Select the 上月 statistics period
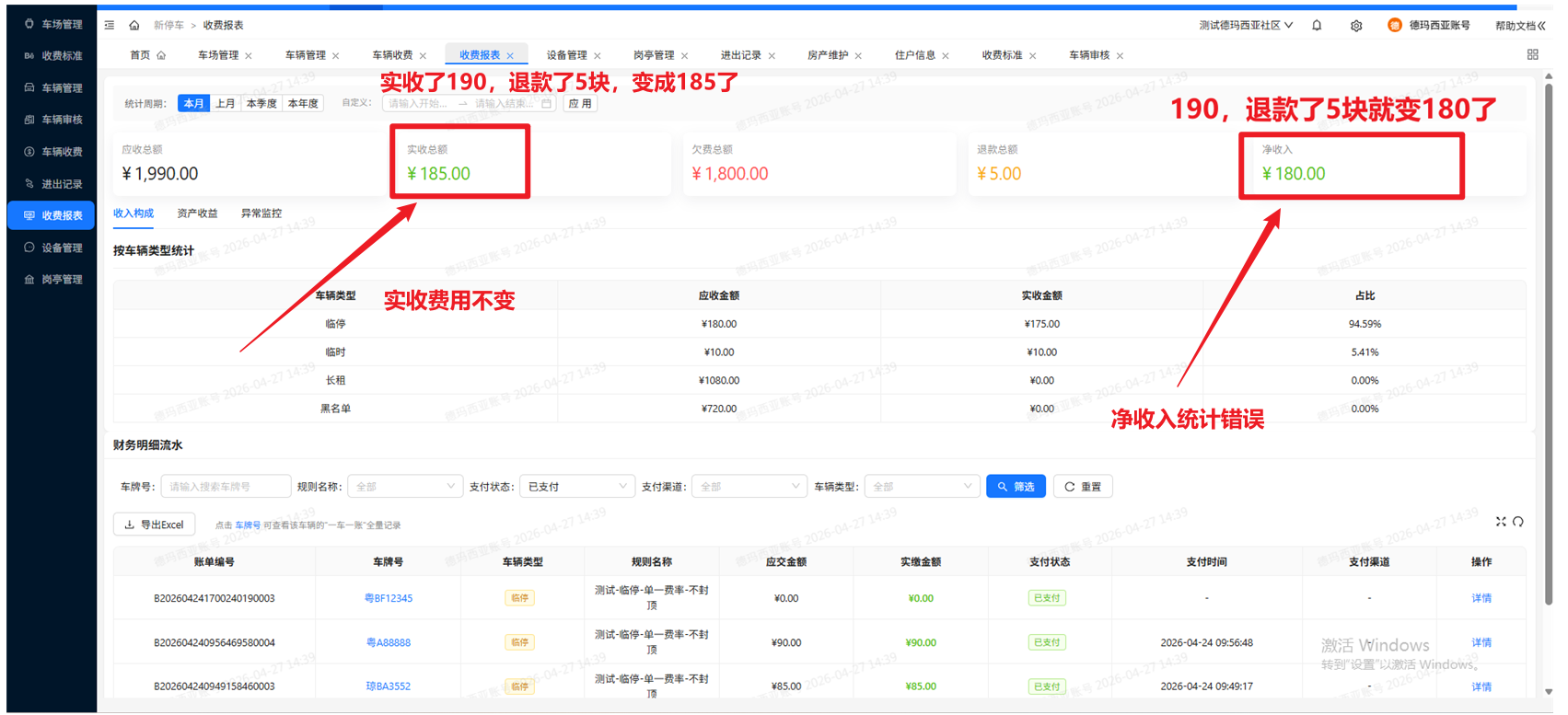1568x715 pixels. point(226,104)
